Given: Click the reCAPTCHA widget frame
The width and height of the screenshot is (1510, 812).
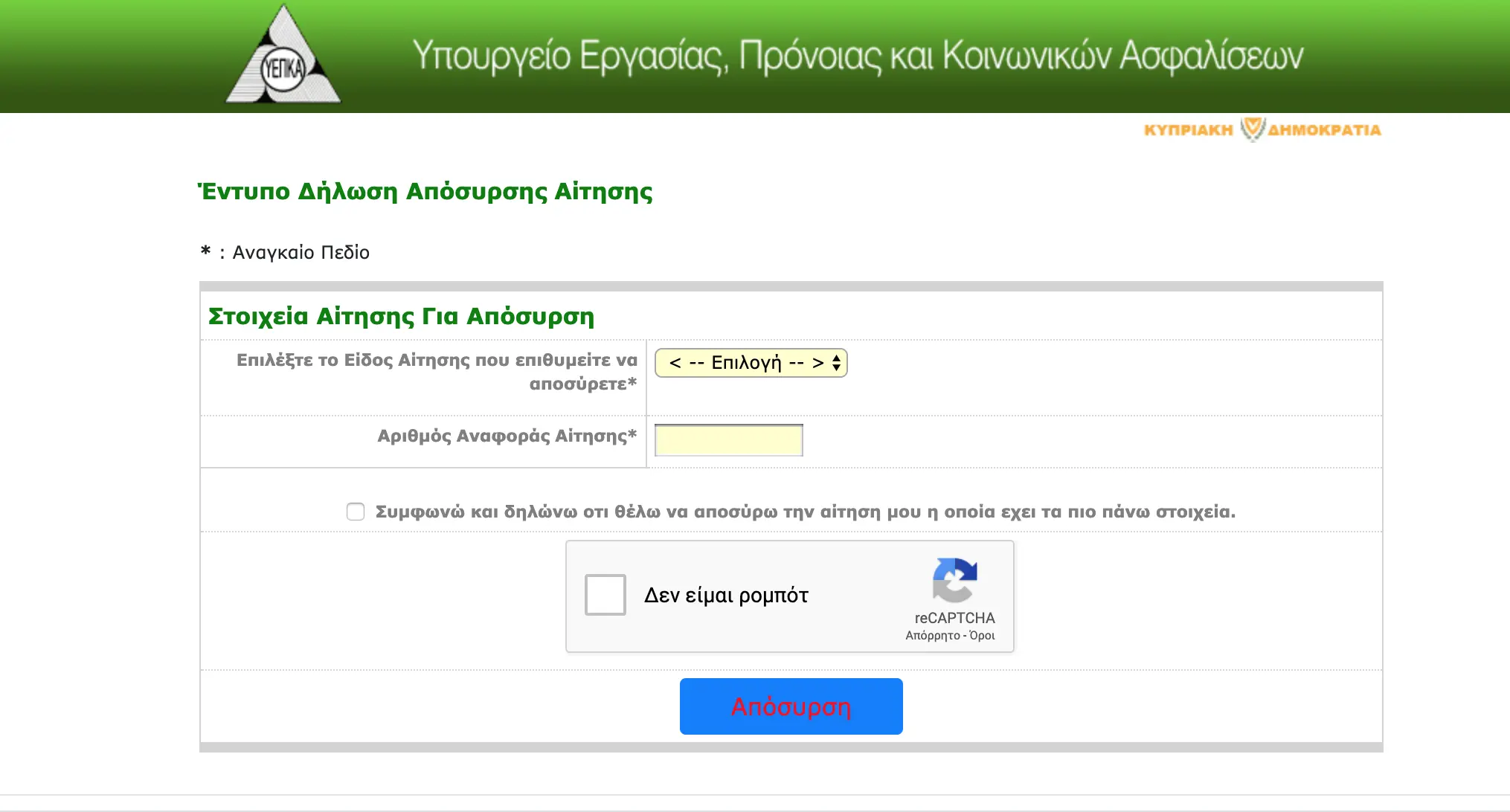Looking at the screenshot, I should (x=790, y=596).
